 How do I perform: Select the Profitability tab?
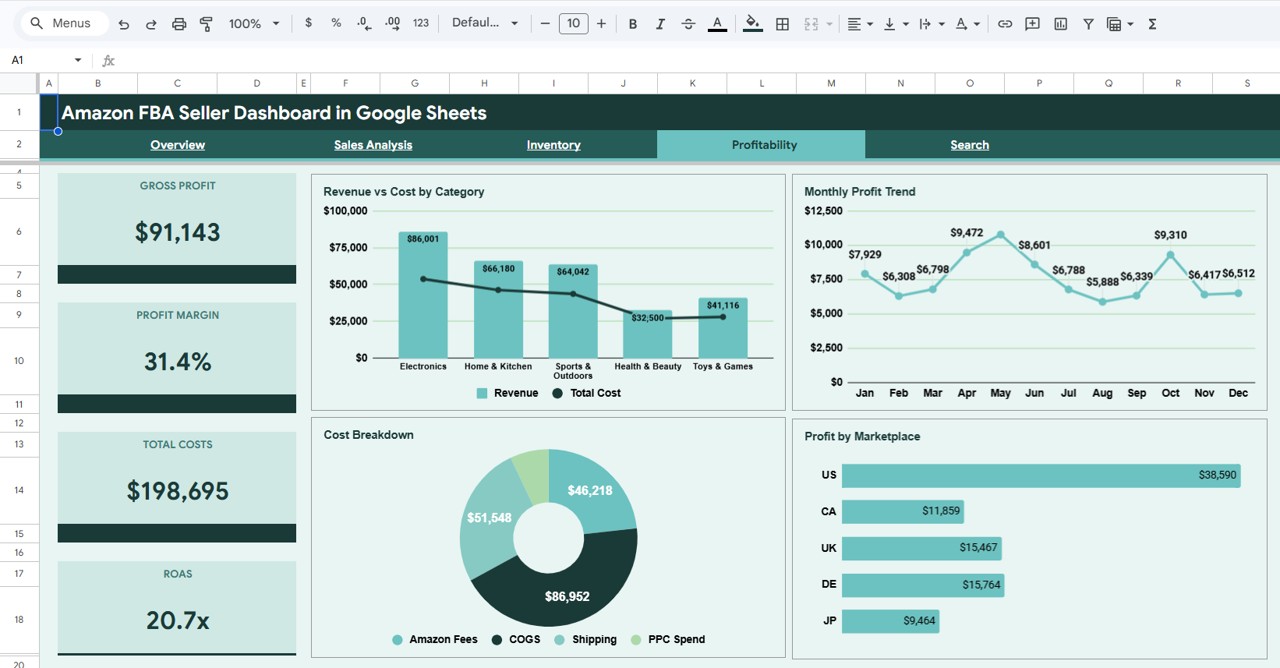(x=761, y=145)
